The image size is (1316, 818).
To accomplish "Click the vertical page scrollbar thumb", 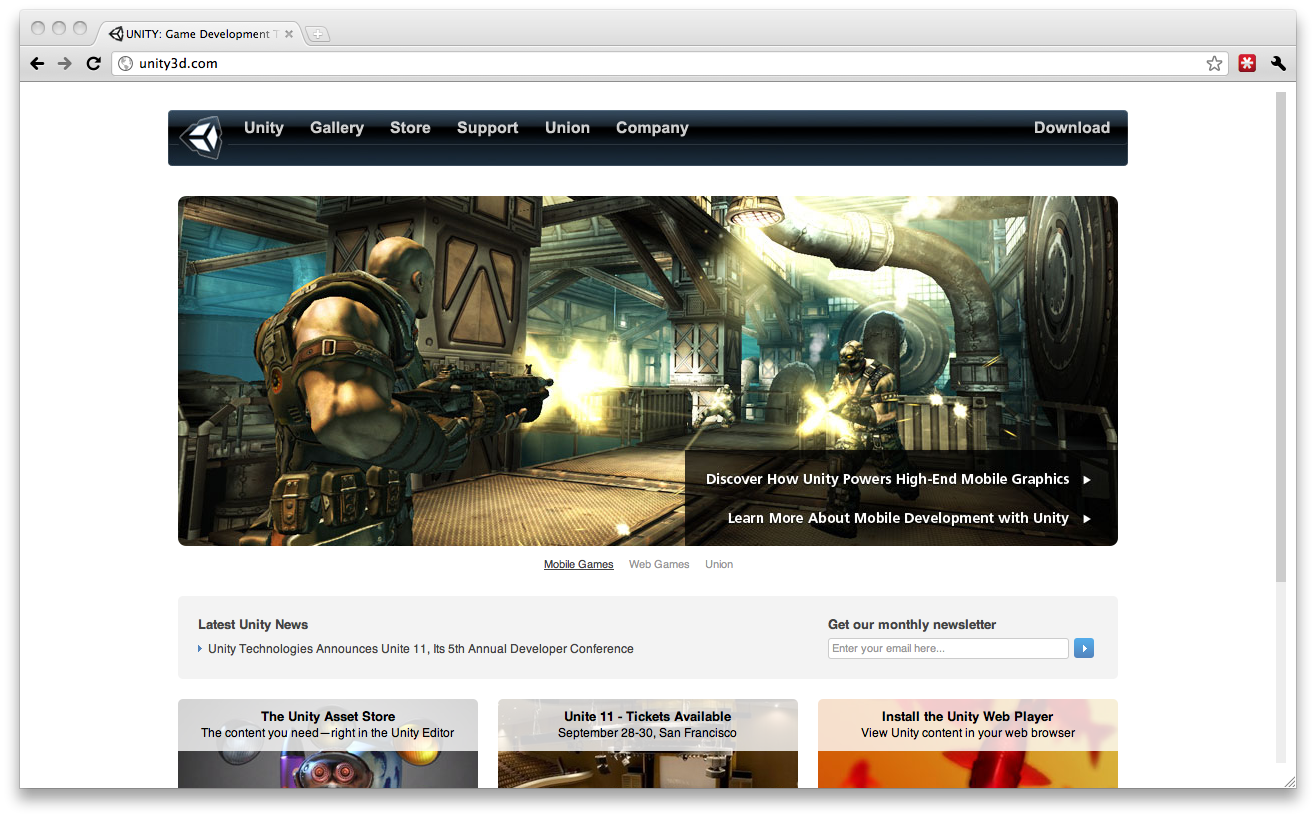I will point(1280,336).
